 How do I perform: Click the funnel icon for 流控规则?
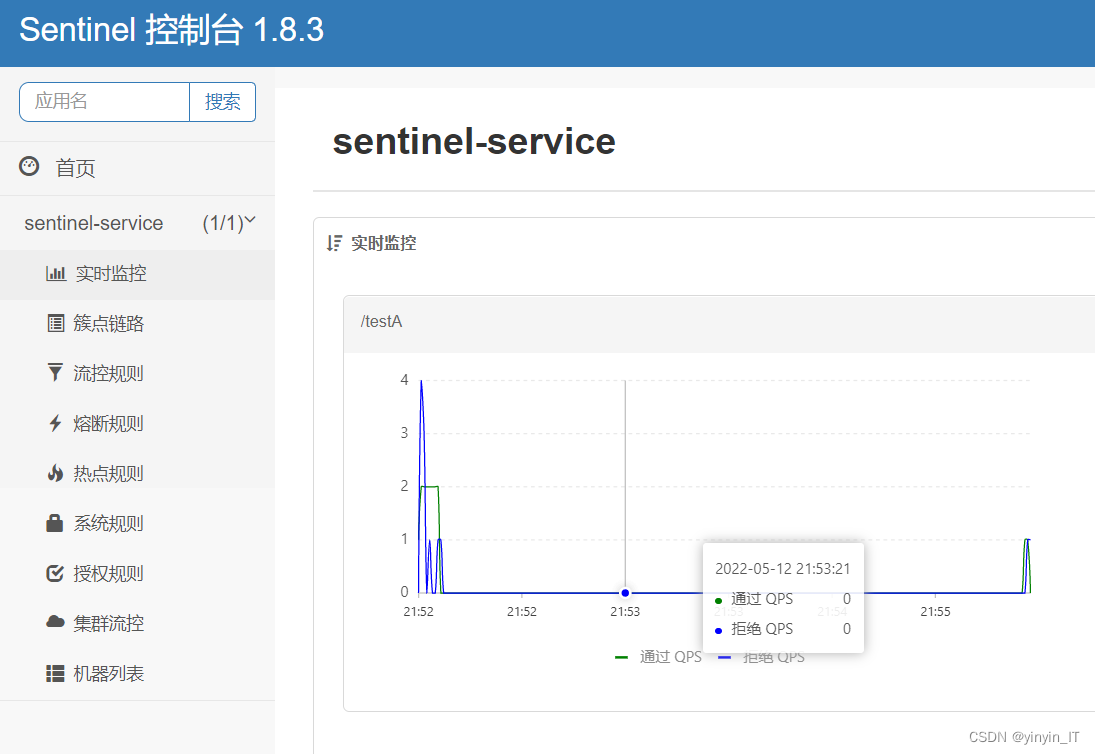point(55,373)
